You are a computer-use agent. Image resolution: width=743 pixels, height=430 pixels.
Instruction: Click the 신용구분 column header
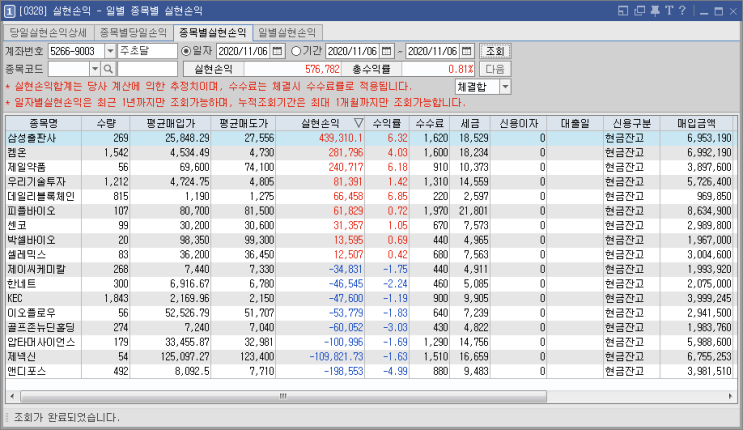[x=631, y=123]
